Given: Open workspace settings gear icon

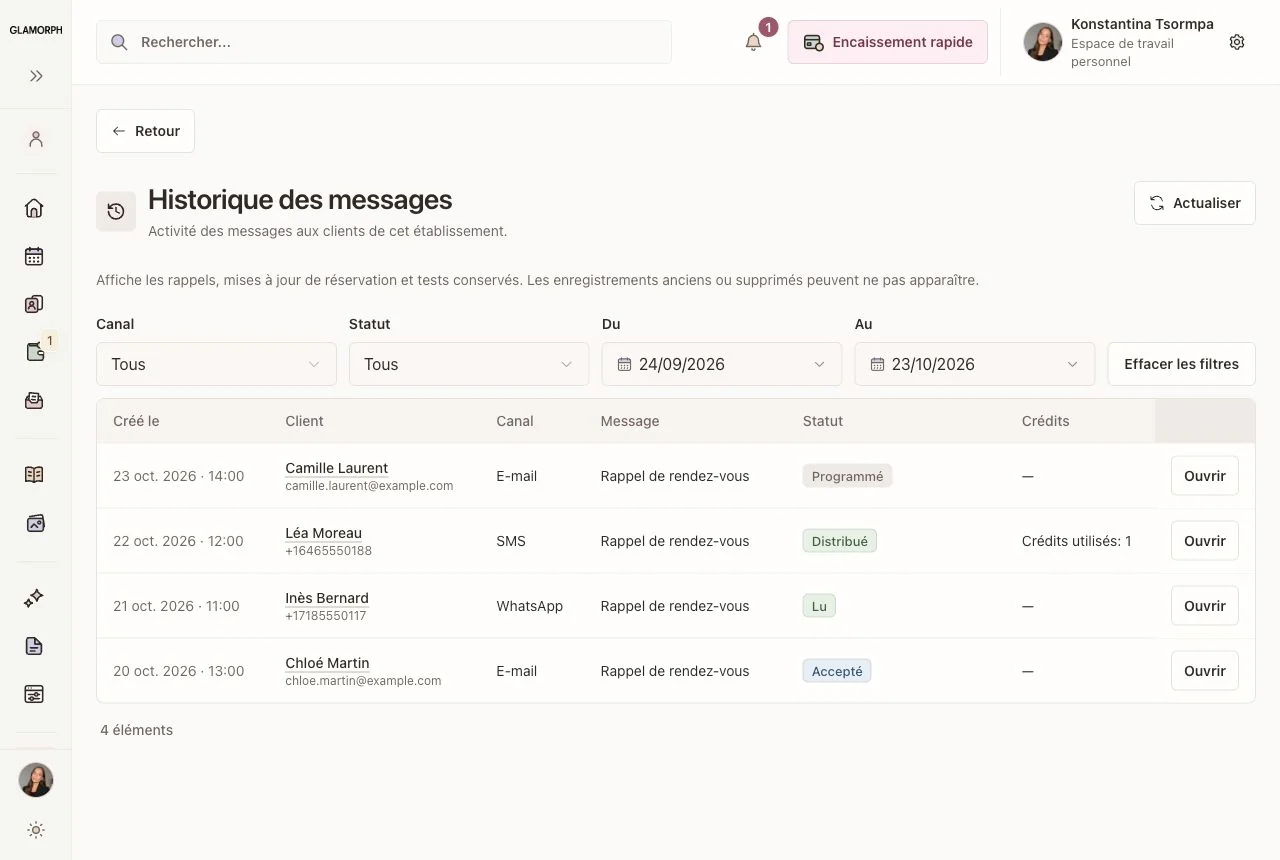Looking at the screenshot, I should click(x=1237, y=42).
